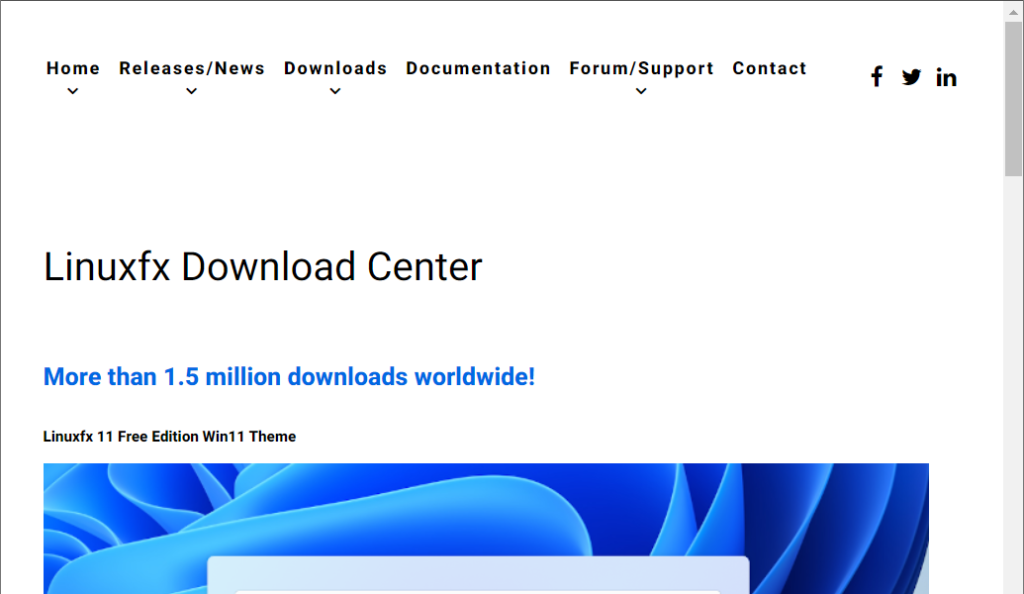Expand the chevron under Home

[x=73, y=91]
